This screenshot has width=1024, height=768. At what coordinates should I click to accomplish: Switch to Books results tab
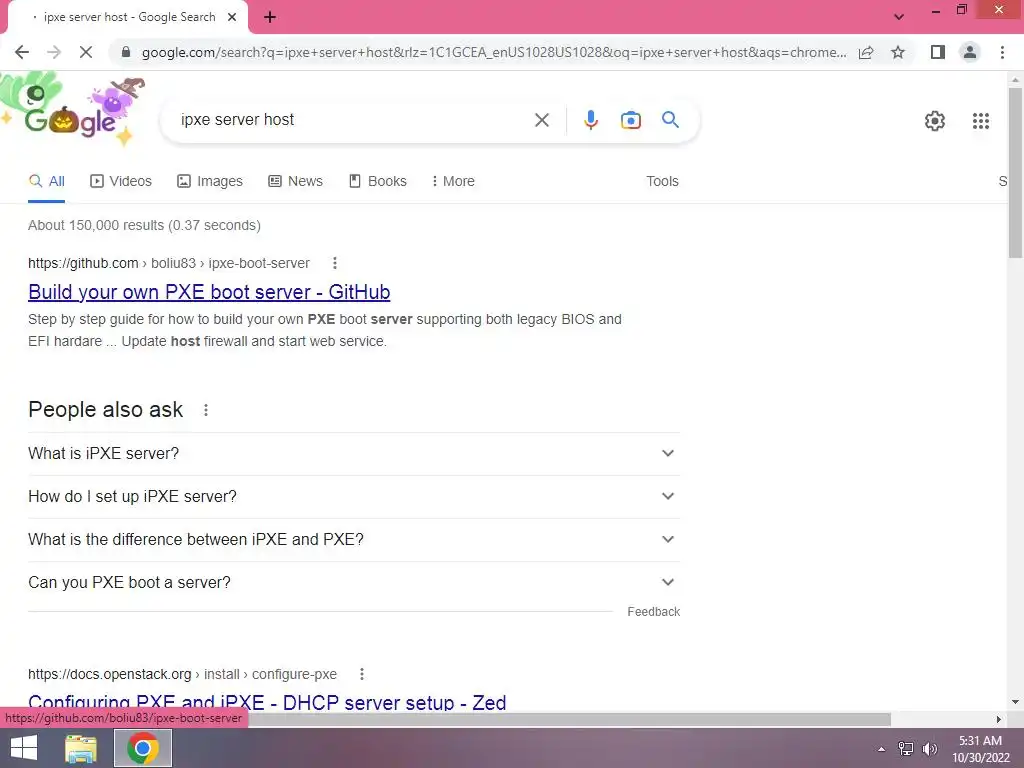(377, 182)
